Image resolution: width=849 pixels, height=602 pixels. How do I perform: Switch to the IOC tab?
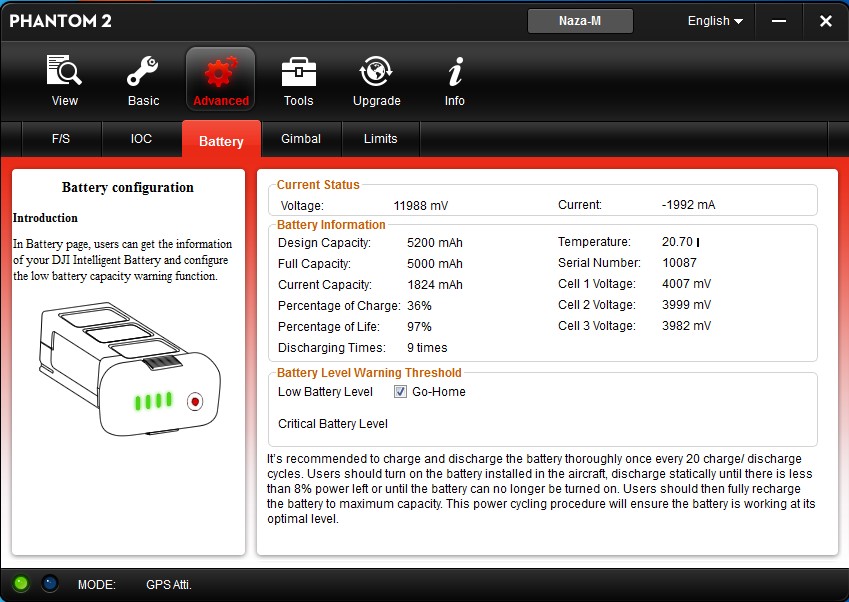coord(141,139)
